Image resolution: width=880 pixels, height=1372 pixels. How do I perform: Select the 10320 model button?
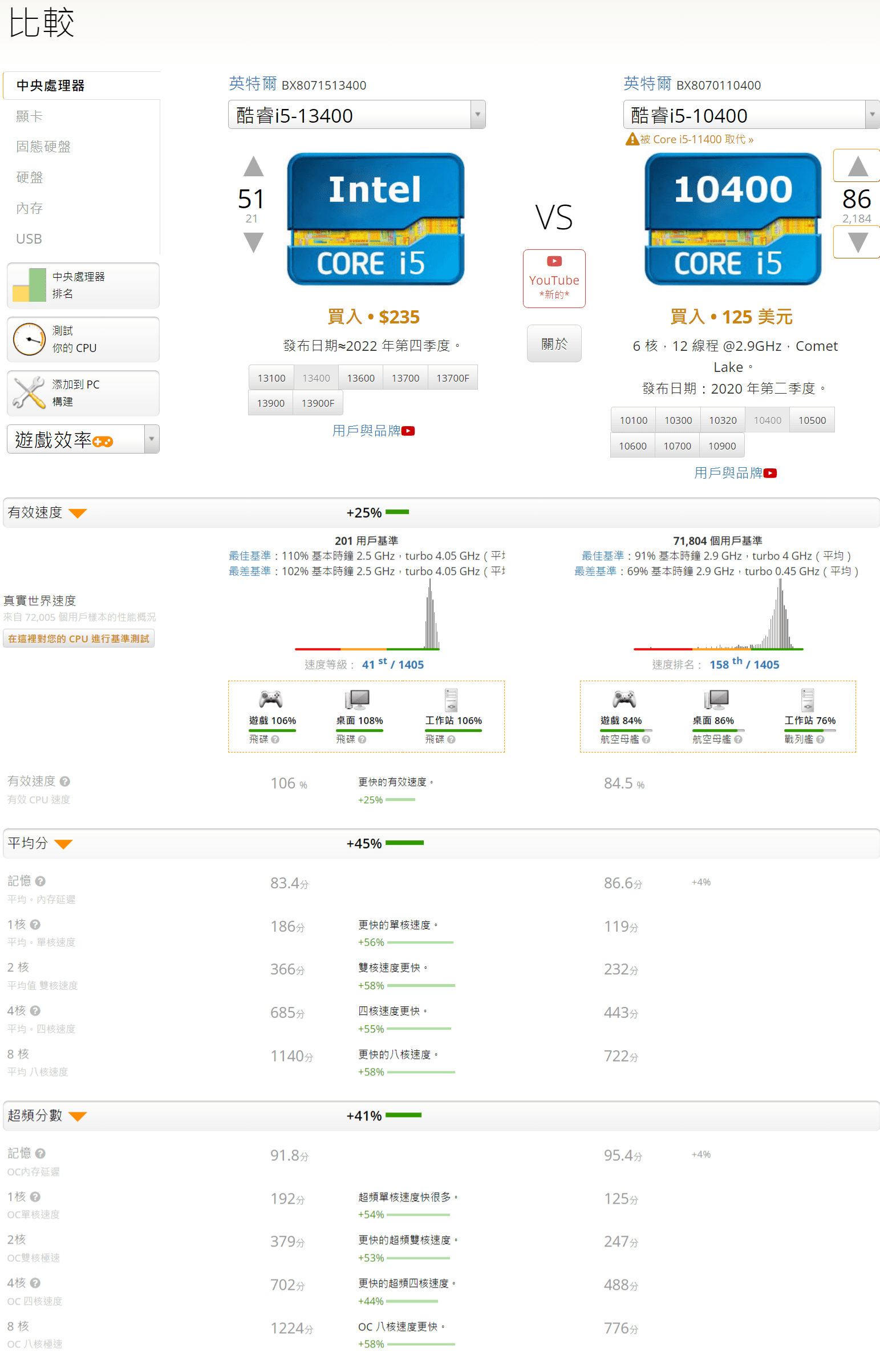(723, 420)
